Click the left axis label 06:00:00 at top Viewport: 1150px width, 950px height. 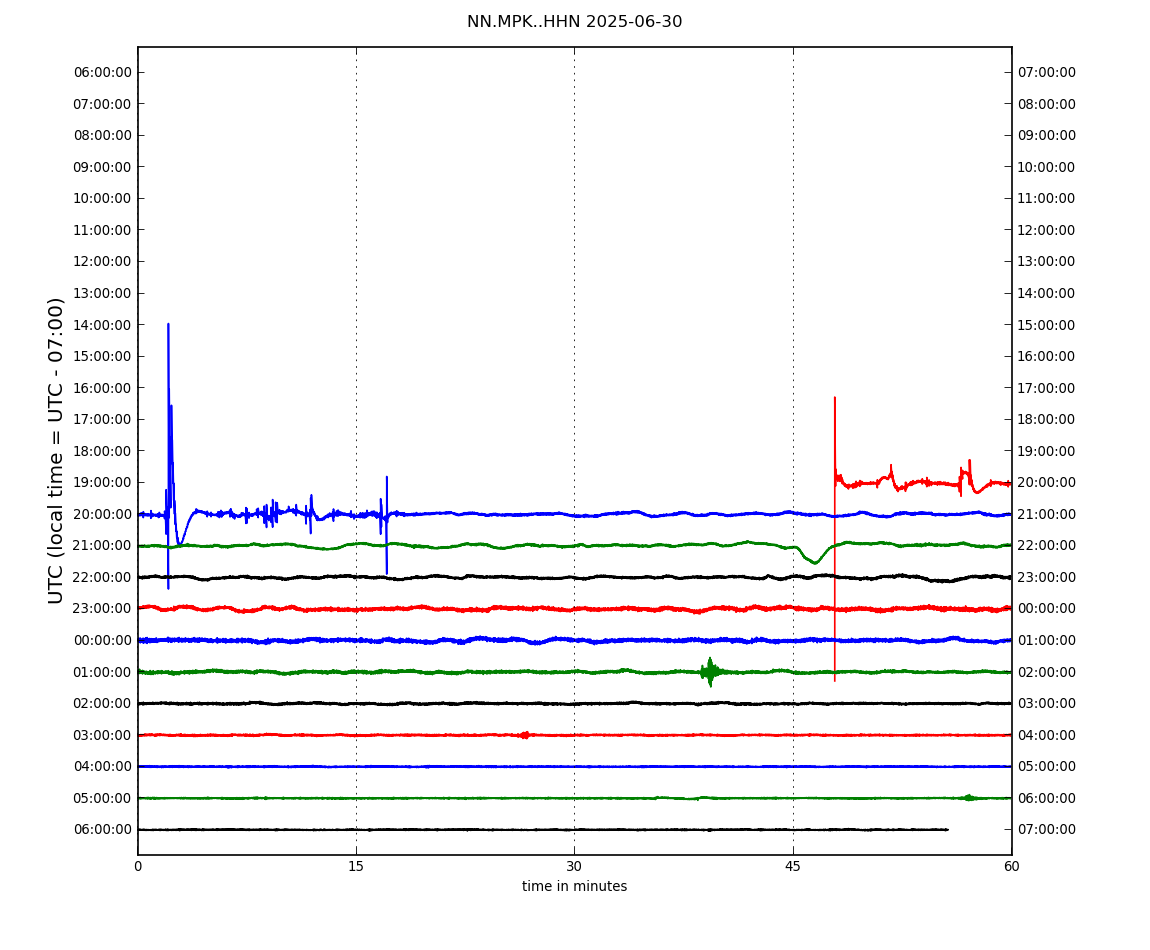tap(103, 73)
